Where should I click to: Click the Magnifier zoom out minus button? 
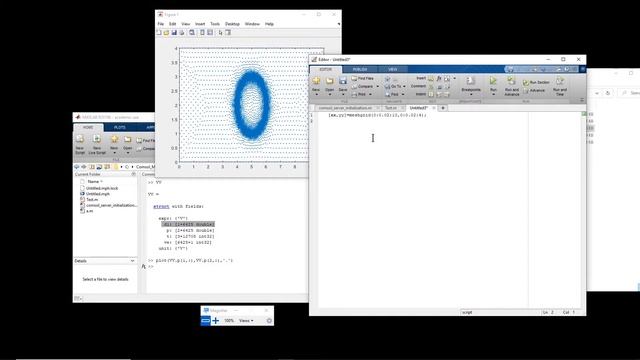click(x=206, y=321)
